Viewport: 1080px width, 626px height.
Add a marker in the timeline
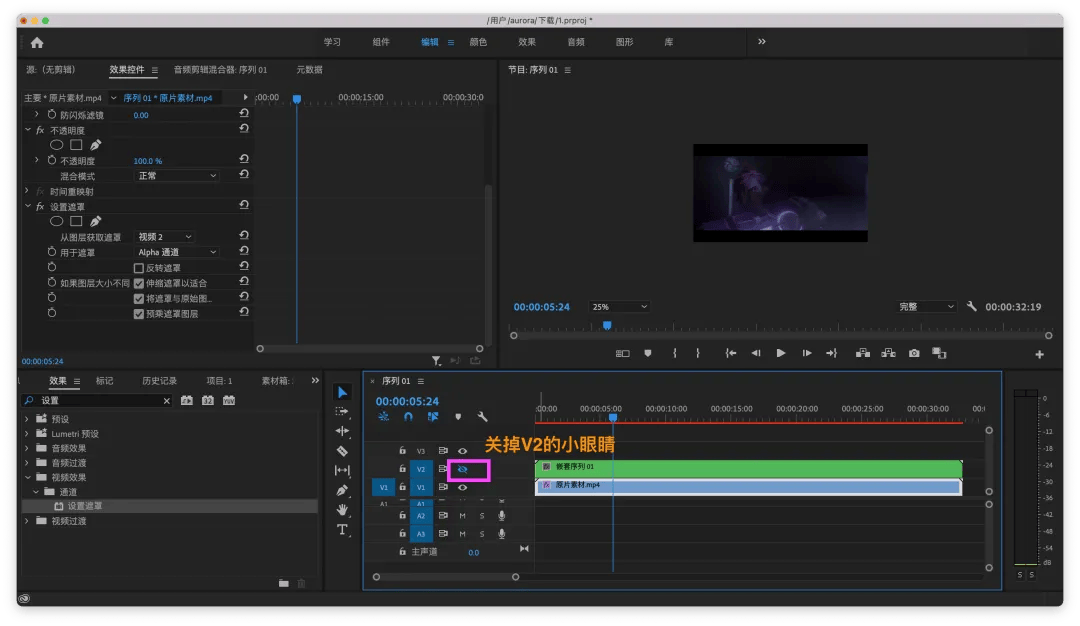pos(458,417)
